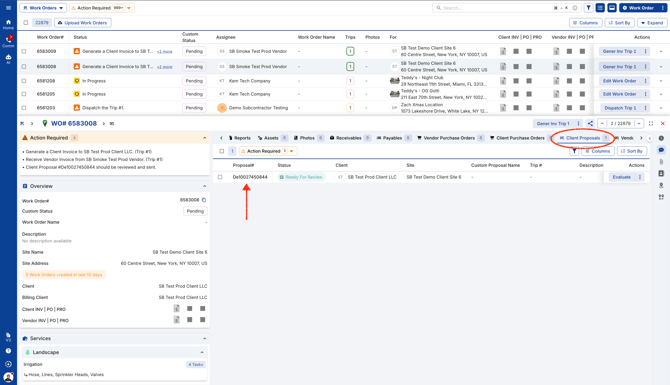Open the Work Orders dropdown at top left
670x385 pixels.
point(43,8)
